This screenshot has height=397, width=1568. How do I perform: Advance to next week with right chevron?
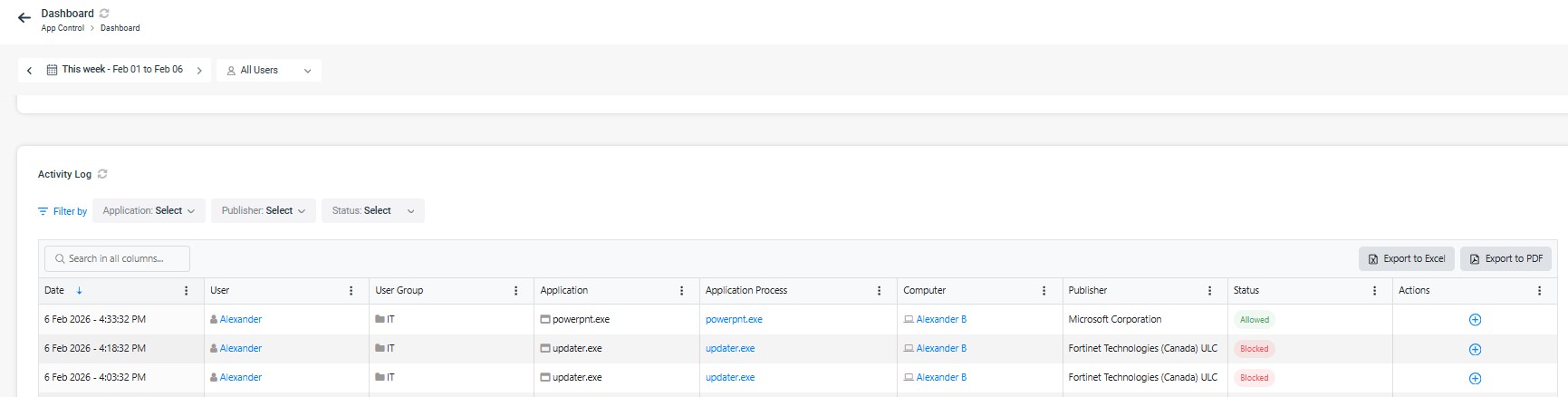[x=199, y=71]
